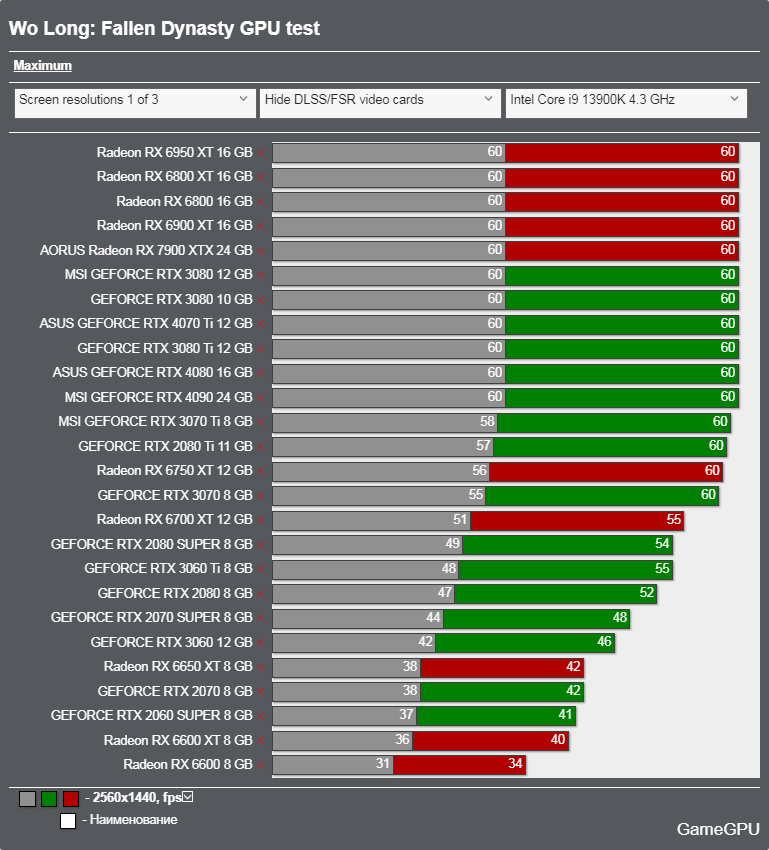Click red X beside Radeon RX 6800 16 GB
This screenshot has width=769, height=850.
point(260,202)
